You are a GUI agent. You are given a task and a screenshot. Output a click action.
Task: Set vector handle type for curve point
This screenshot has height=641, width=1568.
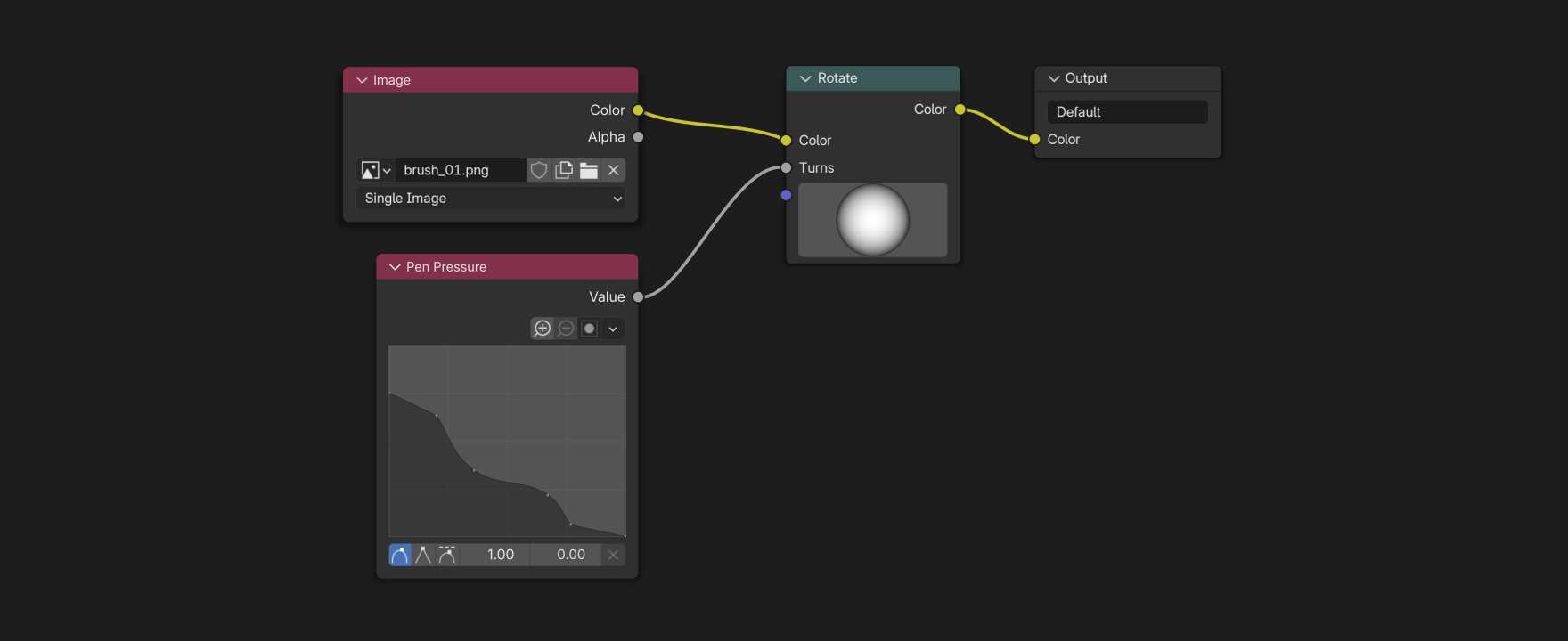423,555
